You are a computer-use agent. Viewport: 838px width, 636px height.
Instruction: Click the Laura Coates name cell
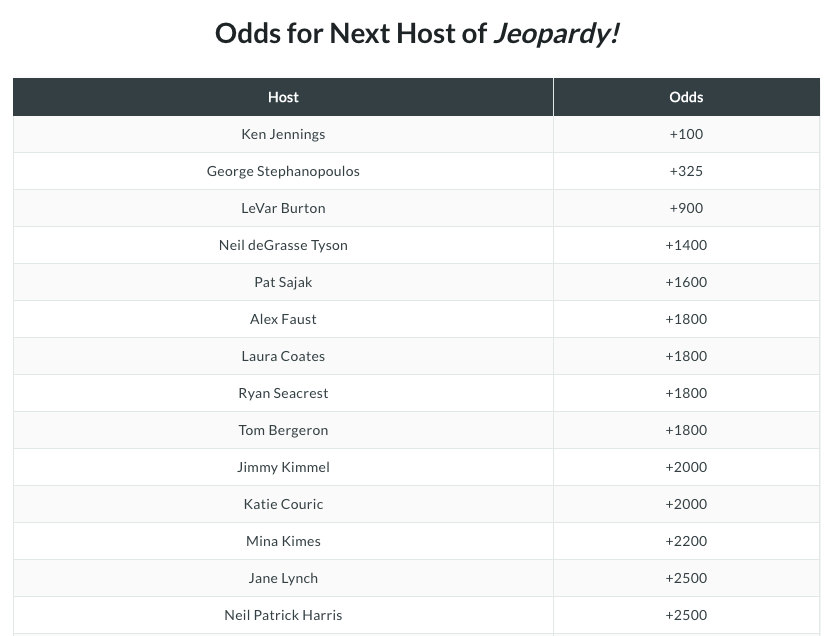pos(283,356)
